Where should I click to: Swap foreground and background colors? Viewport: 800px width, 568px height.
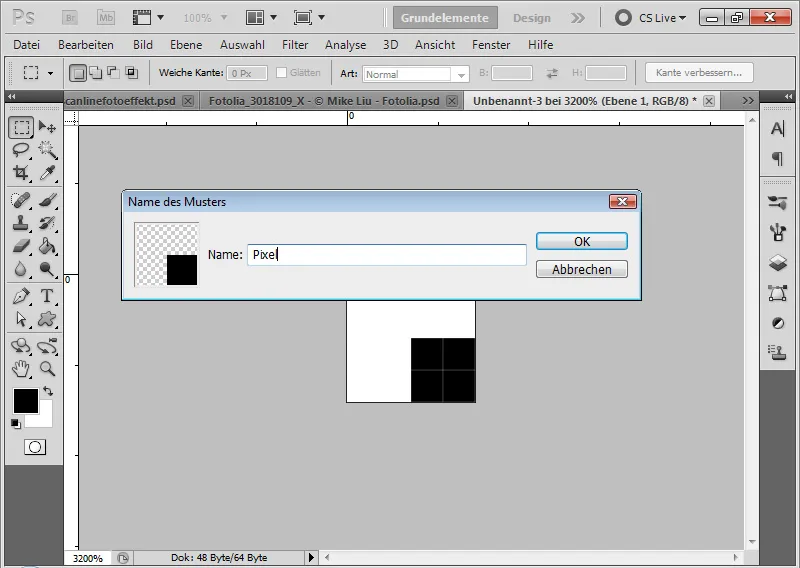pos(48,391)
